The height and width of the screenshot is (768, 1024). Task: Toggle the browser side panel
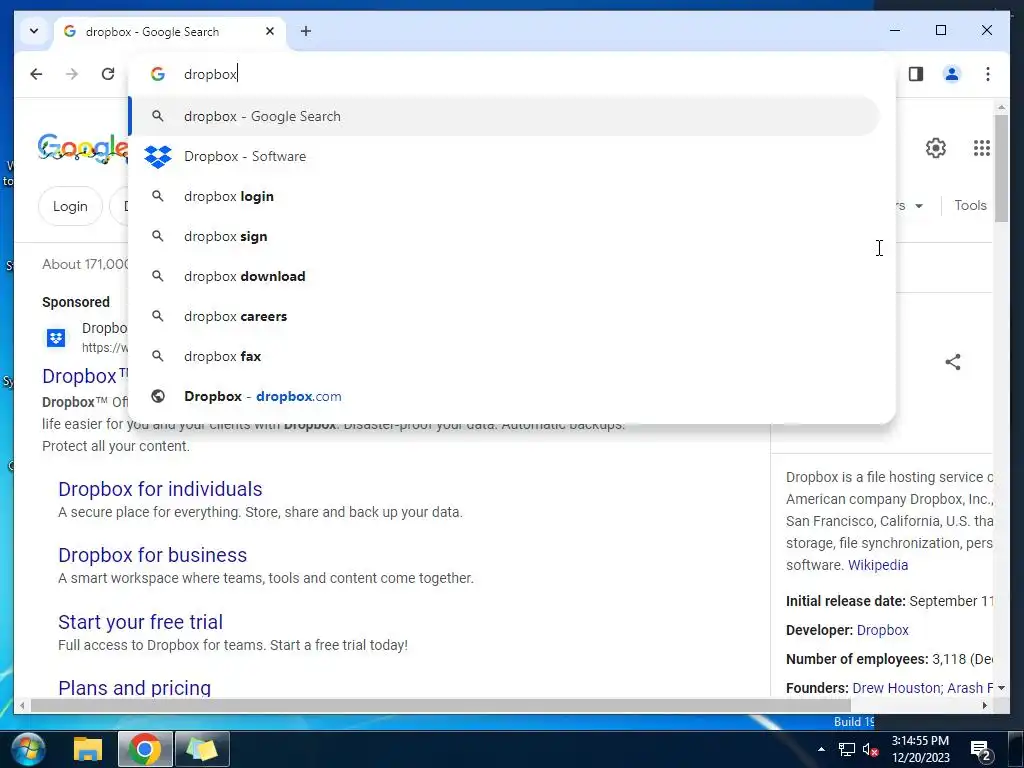point(916,74)
